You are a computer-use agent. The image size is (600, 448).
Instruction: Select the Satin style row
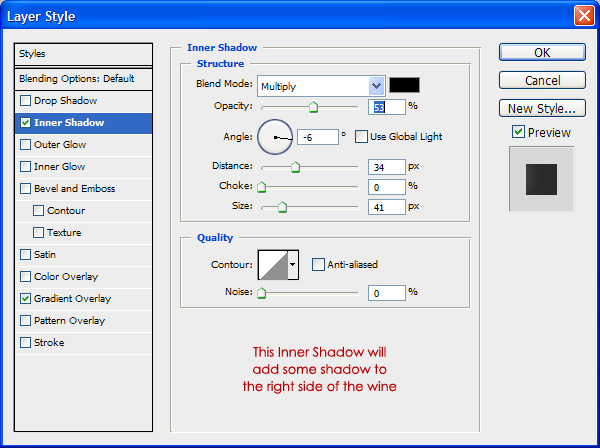(83, 254)
